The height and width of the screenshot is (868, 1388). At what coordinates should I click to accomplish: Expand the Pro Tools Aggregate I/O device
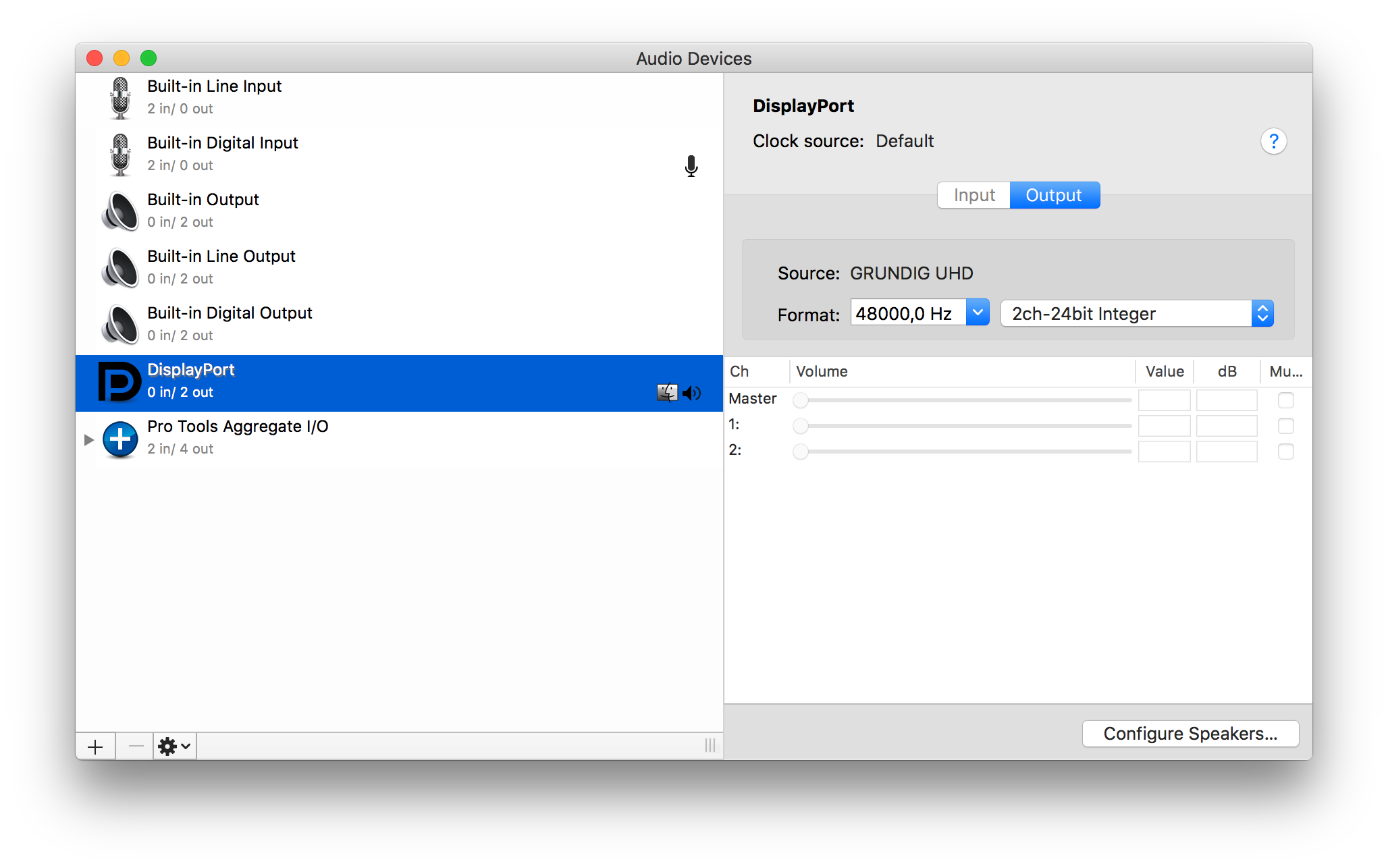[x=88, y=440]
